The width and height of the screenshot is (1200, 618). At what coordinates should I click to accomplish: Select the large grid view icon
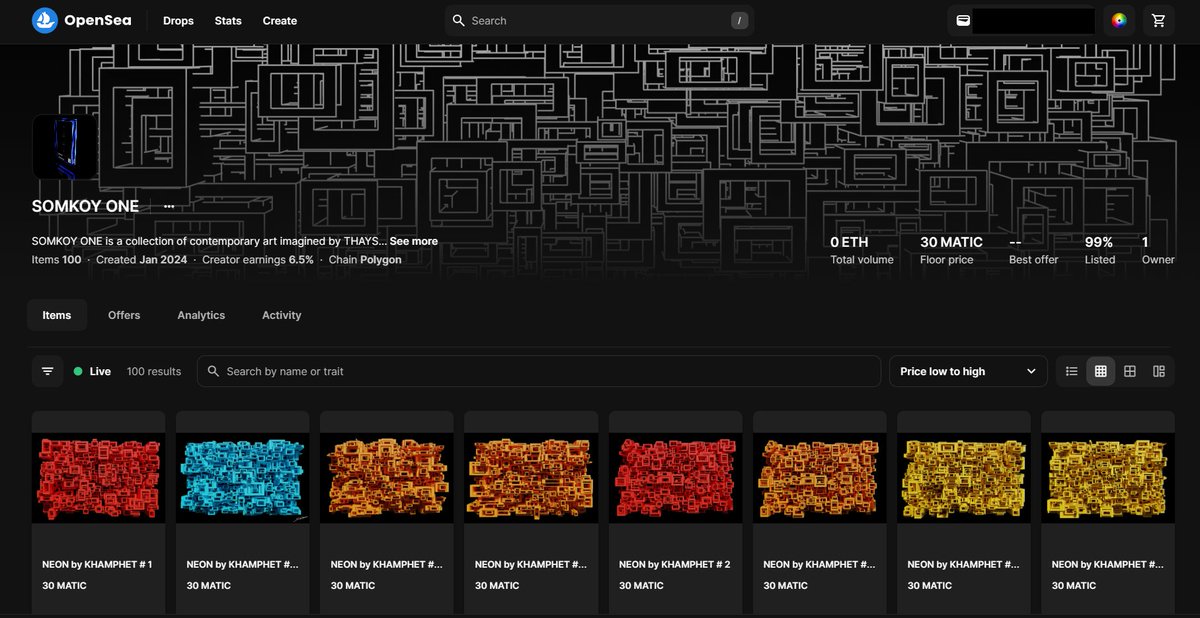coord(1130,371)
